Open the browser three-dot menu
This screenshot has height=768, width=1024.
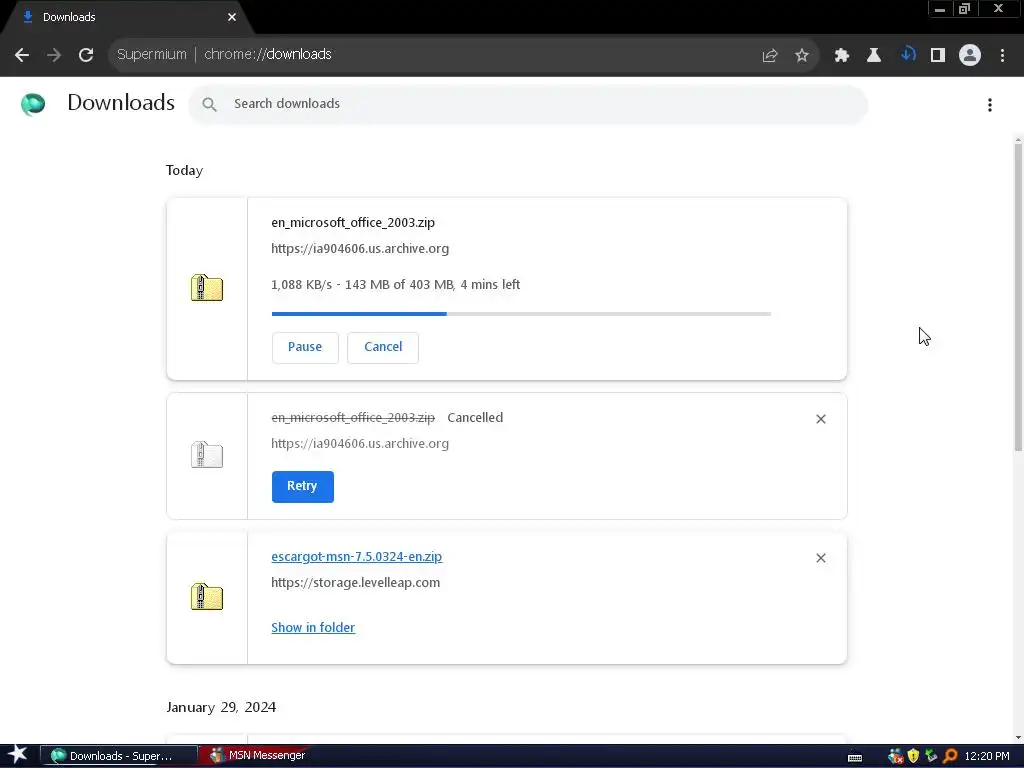[1002, 56]
